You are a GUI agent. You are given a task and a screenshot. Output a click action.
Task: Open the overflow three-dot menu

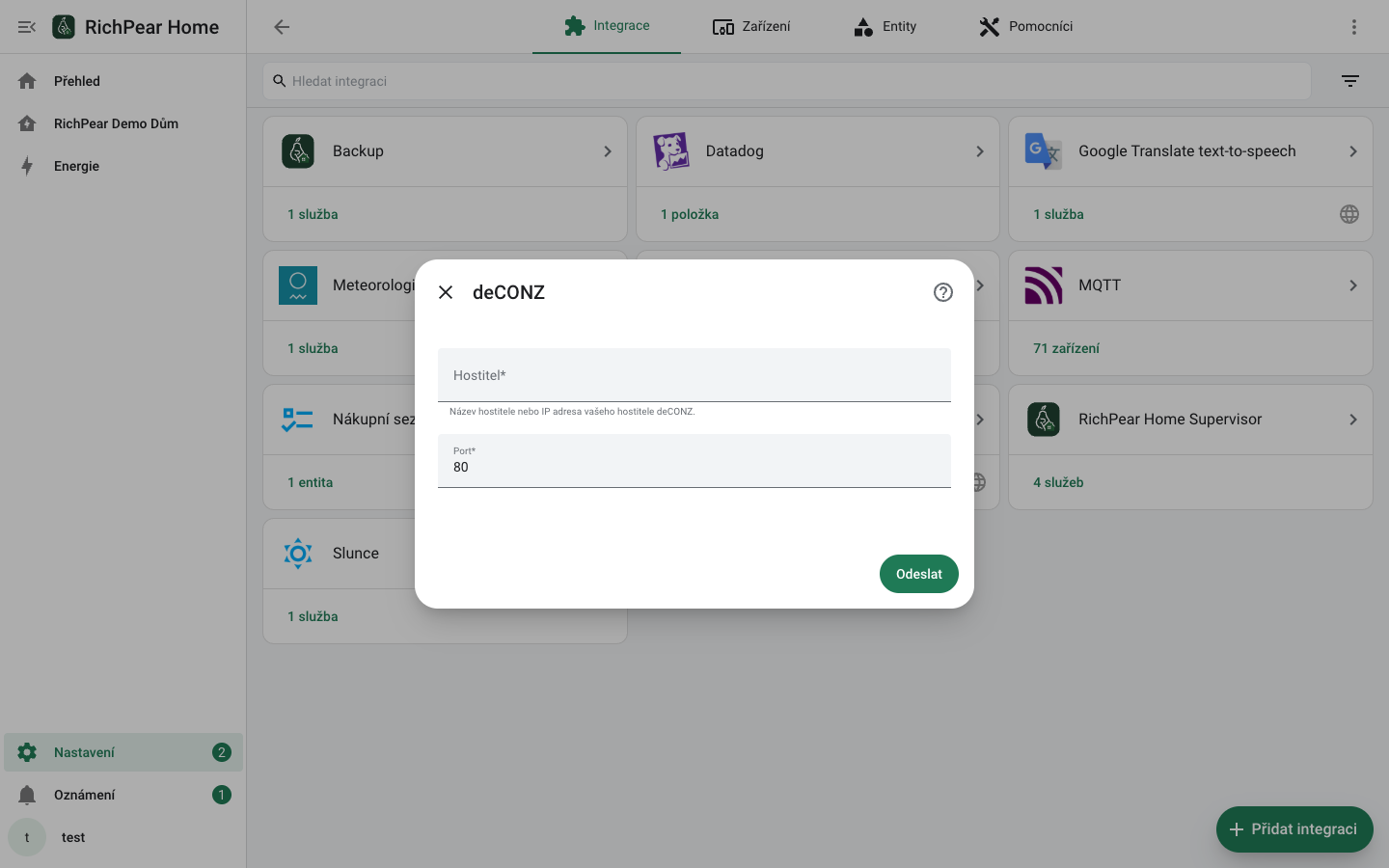pos(1354,27)
